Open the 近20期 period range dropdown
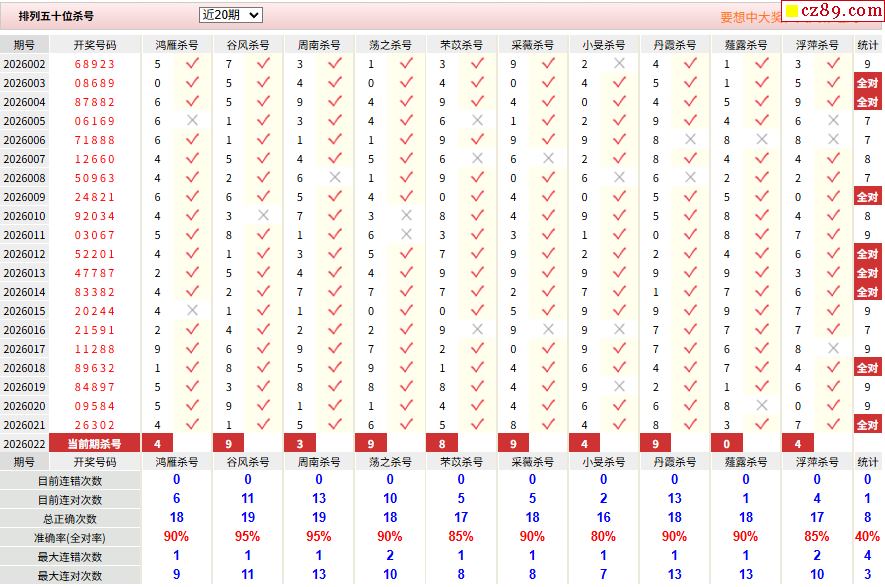 pyautogui.click(x=230, y=15)
